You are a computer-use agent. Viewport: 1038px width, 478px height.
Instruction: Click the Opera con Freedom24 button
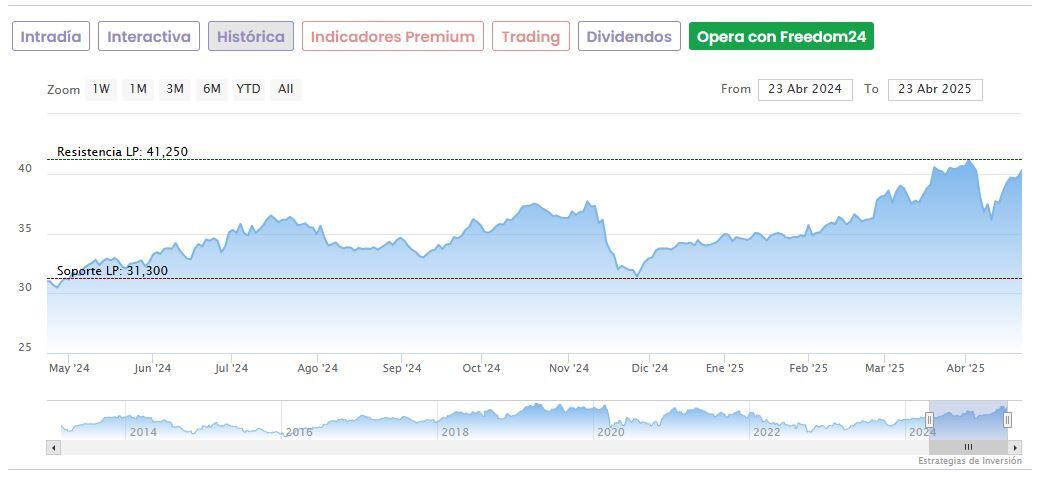click(x=781, y=37)
